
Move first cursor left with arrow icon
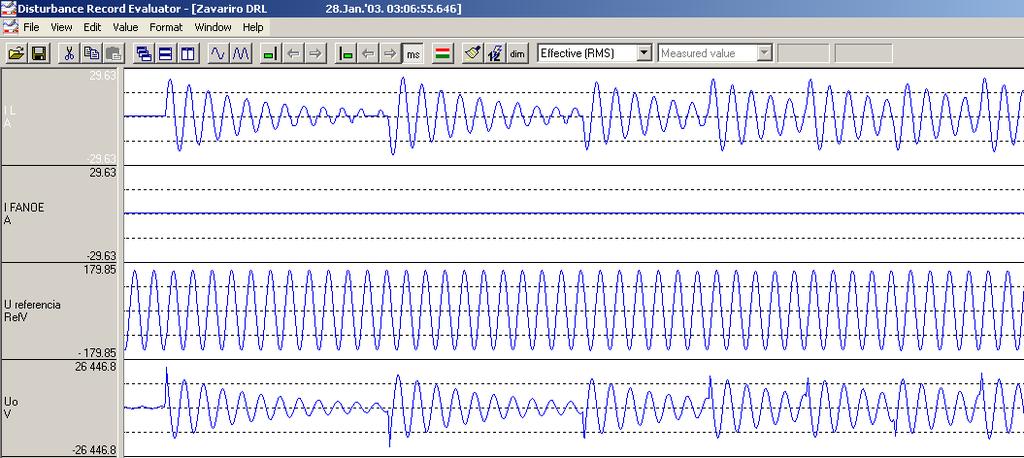pyautogui.click(x=293, y=54)
